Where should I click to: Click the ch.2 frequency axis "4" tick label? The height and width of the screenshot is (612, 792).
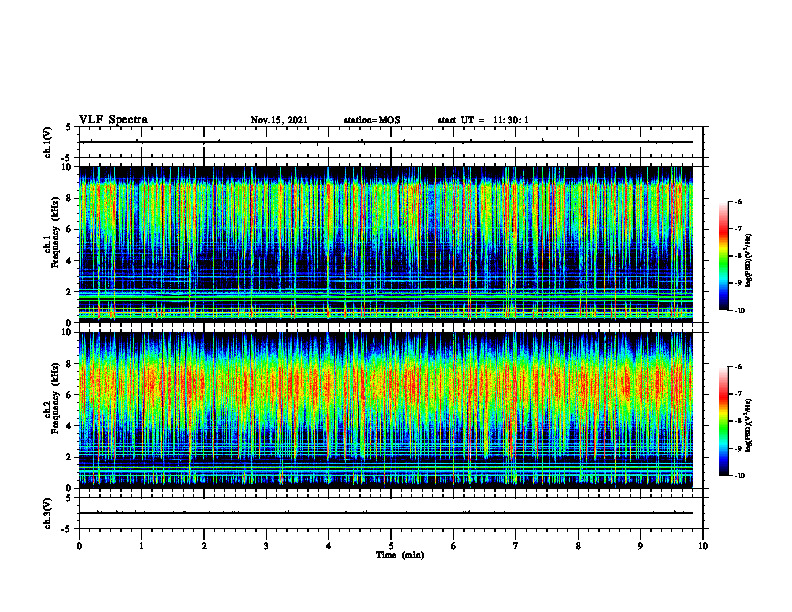tap(70, 426)
